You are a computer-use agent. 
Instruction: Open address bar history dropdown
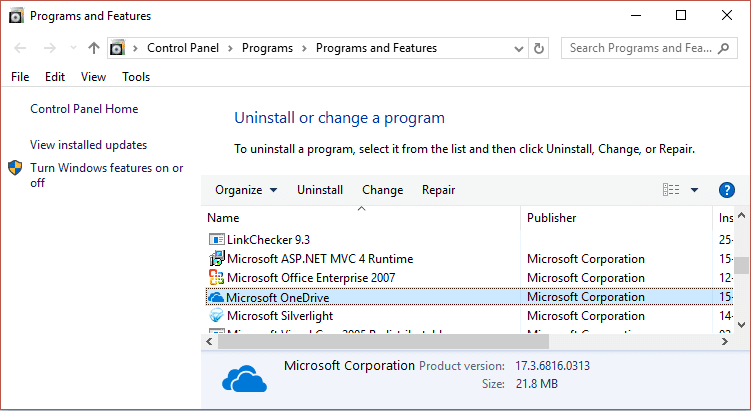[x=518, y=48]
